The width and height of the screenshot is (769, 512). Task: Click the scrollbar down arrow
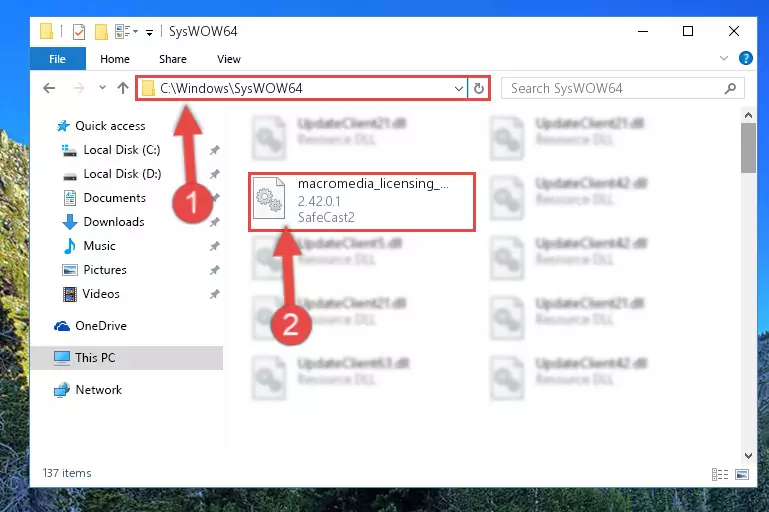[748, 456]
